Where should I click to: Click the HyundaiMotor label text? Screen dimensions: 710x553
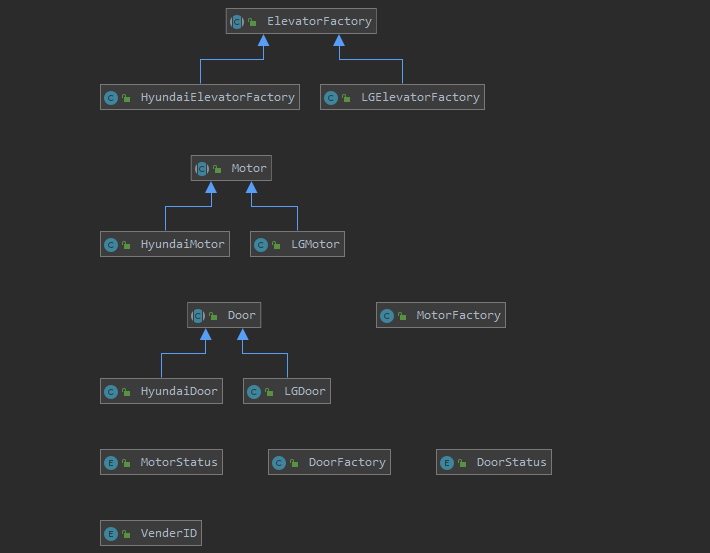[x=182, y=245]
